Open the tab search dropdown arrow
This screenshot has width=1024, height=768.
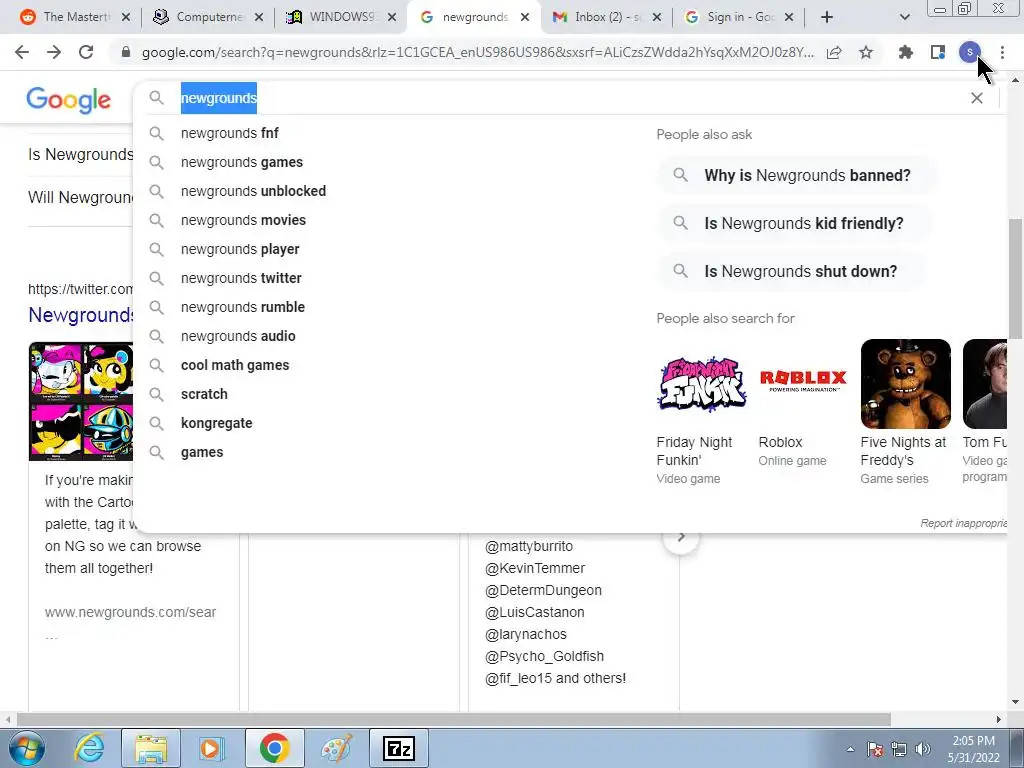[x=904, y=17]
